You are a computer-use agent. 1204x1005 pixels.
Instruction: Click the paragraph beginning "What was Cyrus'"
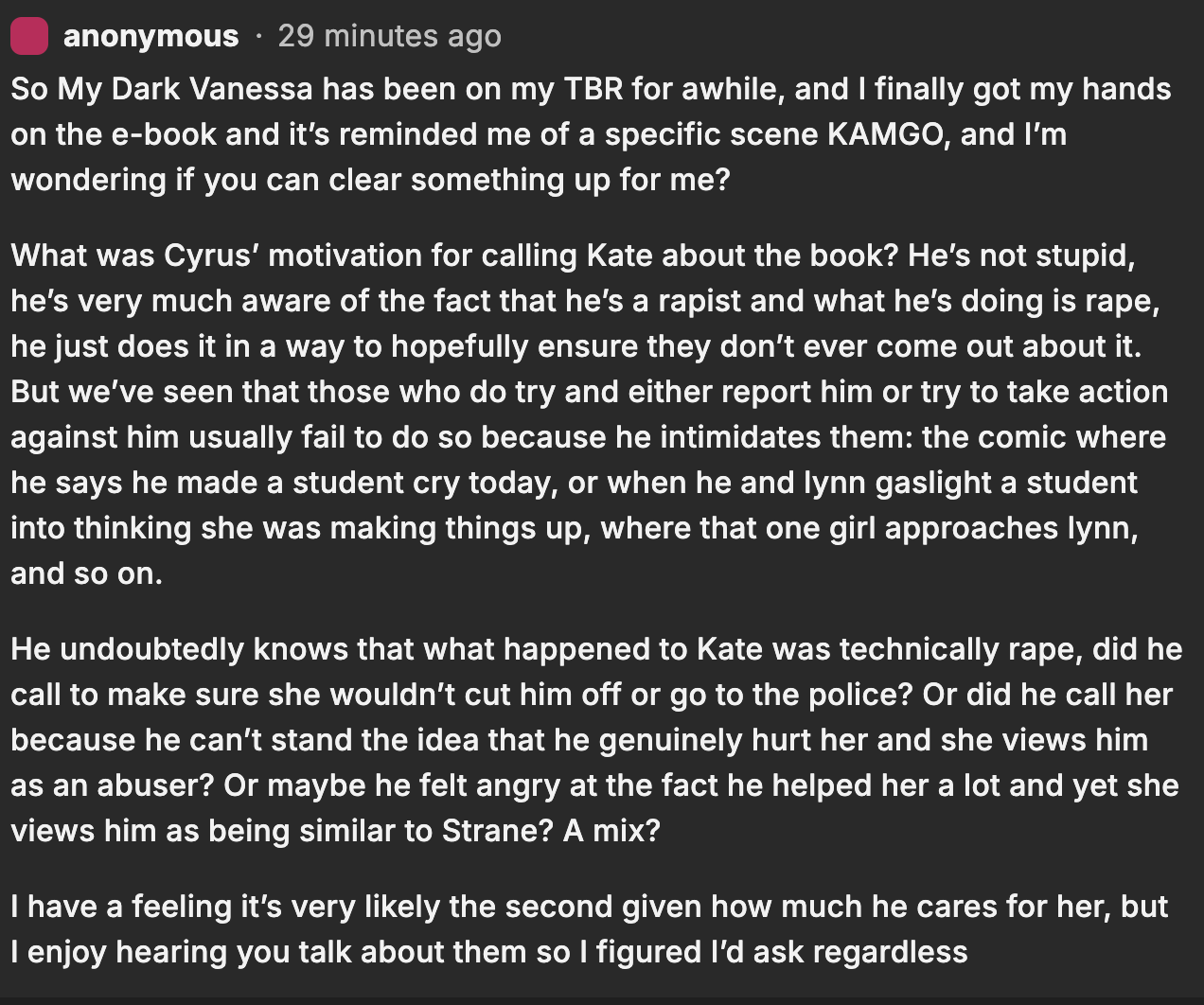coord(587,414)
